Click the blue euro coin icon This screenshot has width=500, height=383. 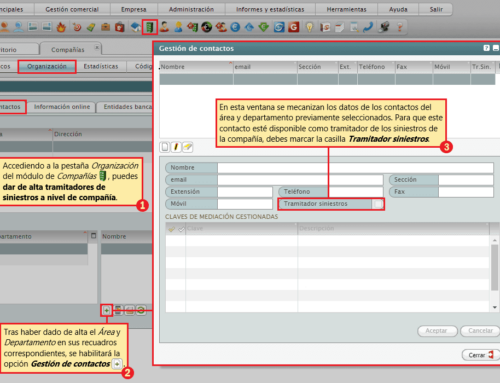point(235,27)
